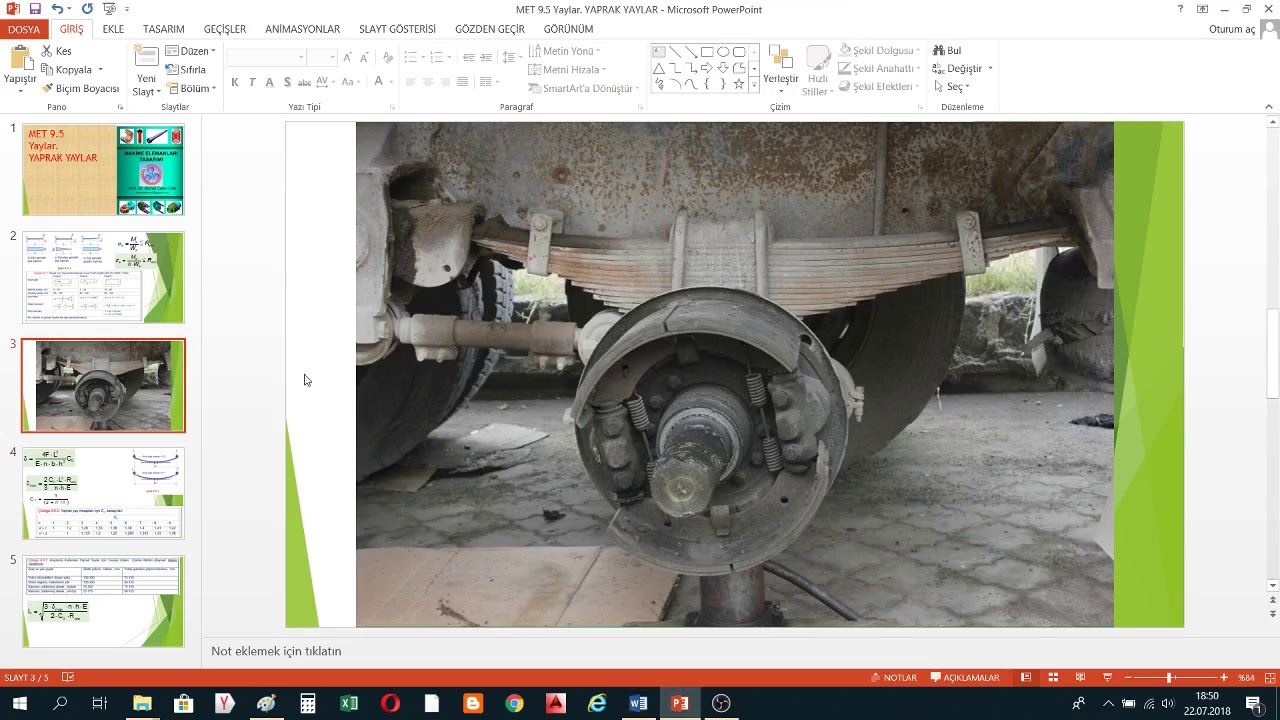Expand Kopyala dropdown arrow

click(100, 70)
